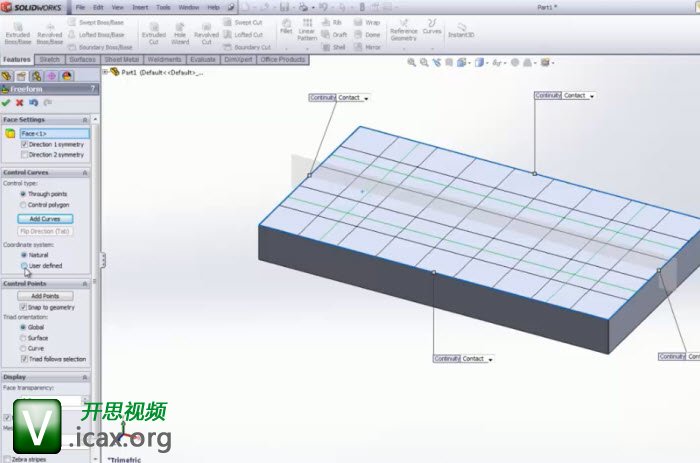The height and width of the screenshot is (463, 700).
Task: Open the Insert menu
Action: (x=139, y=7)
